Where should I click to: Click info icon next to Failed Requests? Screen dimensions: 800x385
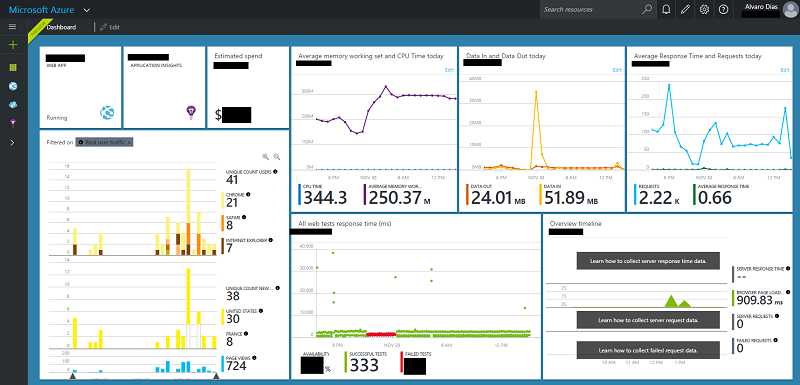click(776, 340)
